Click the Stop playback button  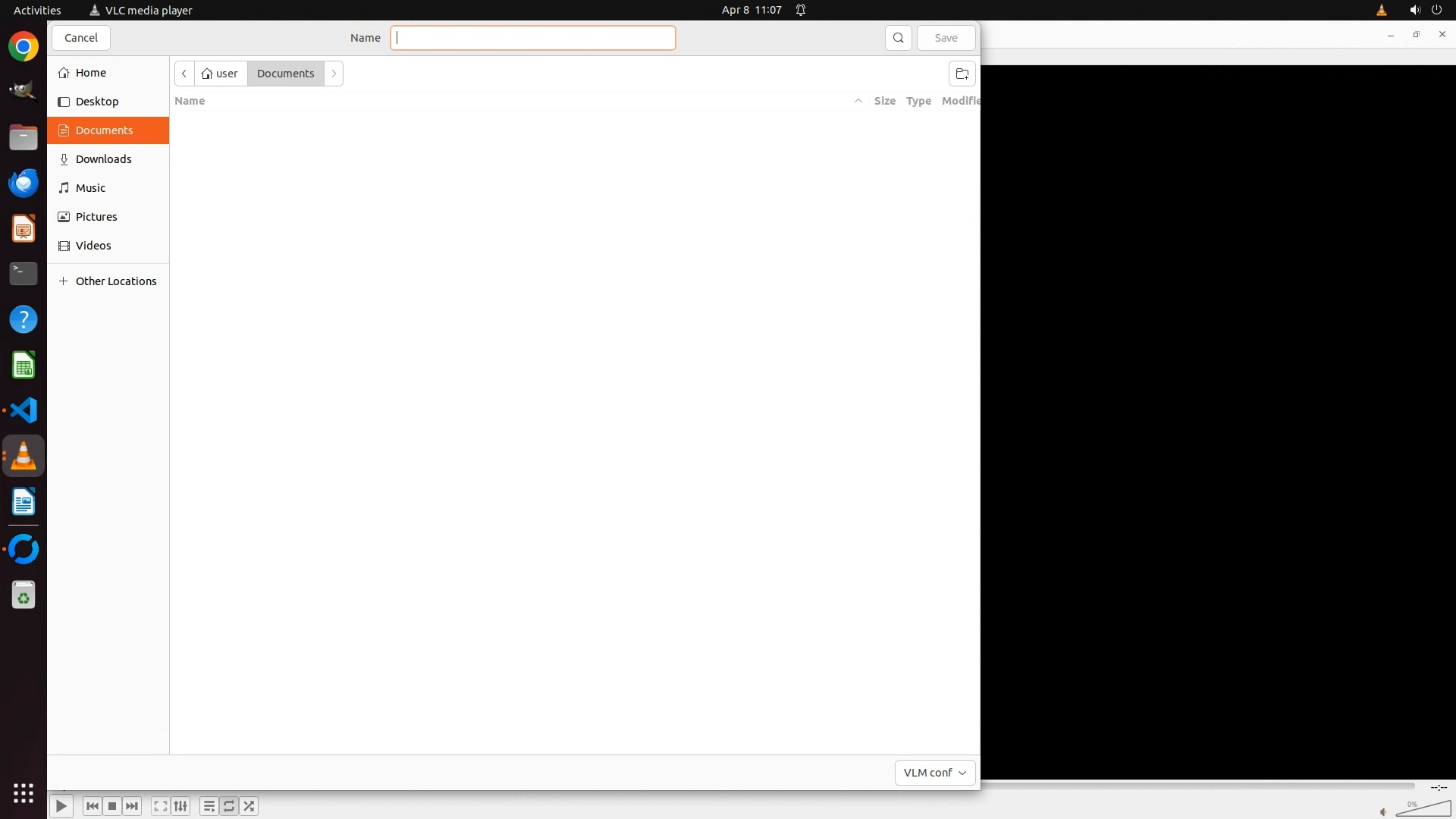(112, 806)
